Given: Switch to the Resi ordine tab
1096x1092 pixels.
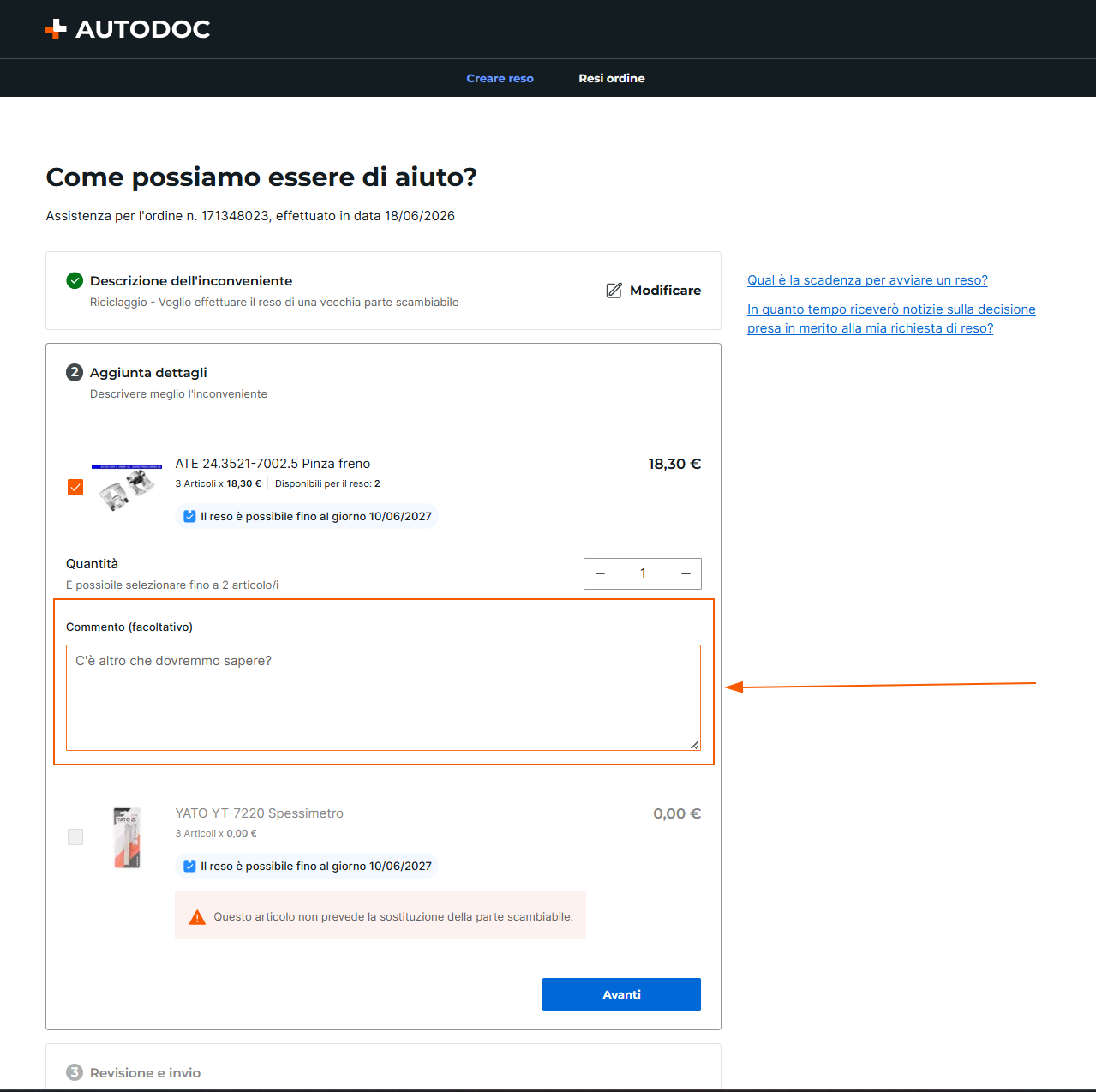Looking at the screenshot, I should 612,78.
